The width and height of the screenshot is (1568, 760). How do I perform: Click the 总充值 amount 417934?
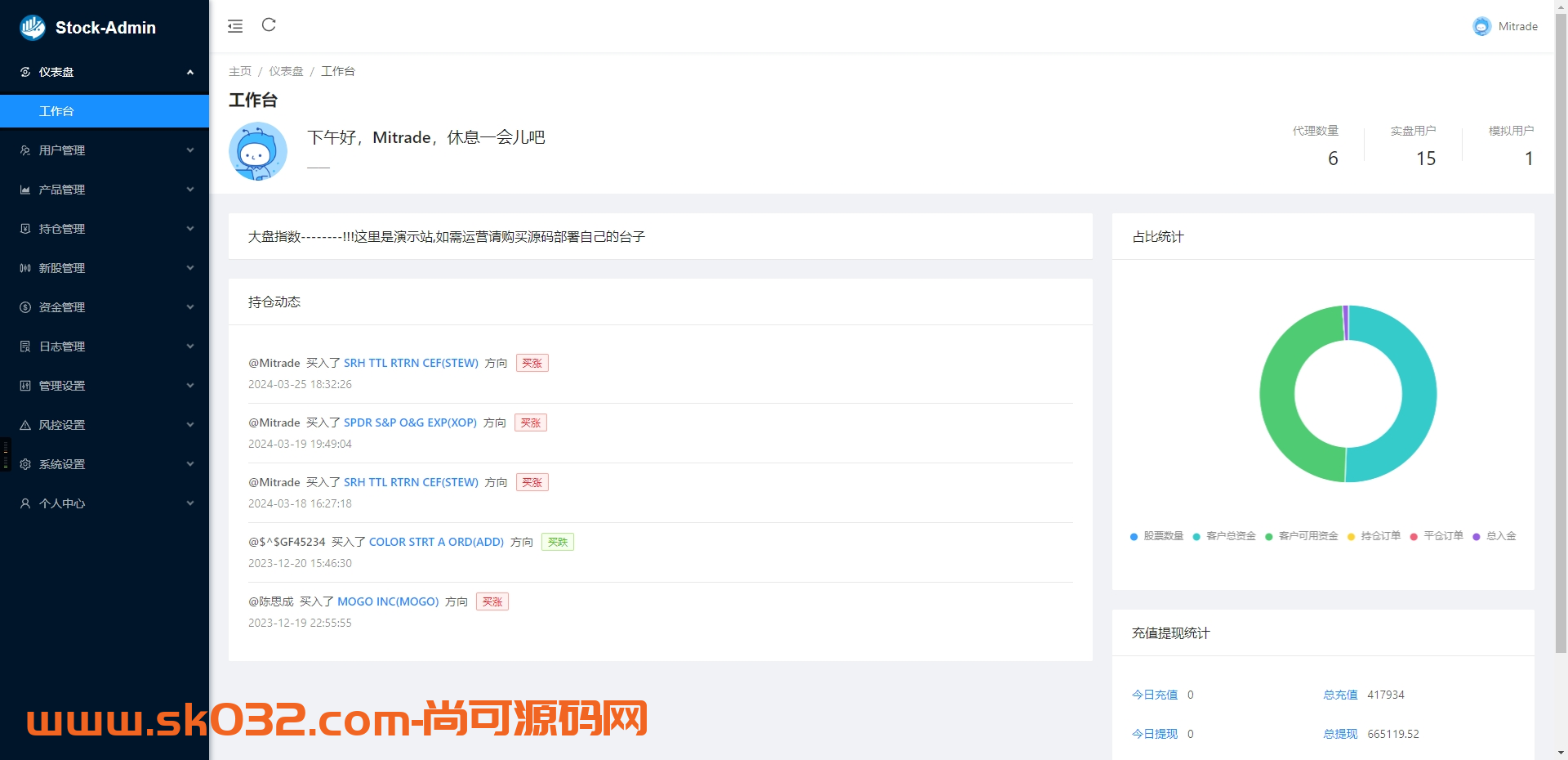[1386, 695]
